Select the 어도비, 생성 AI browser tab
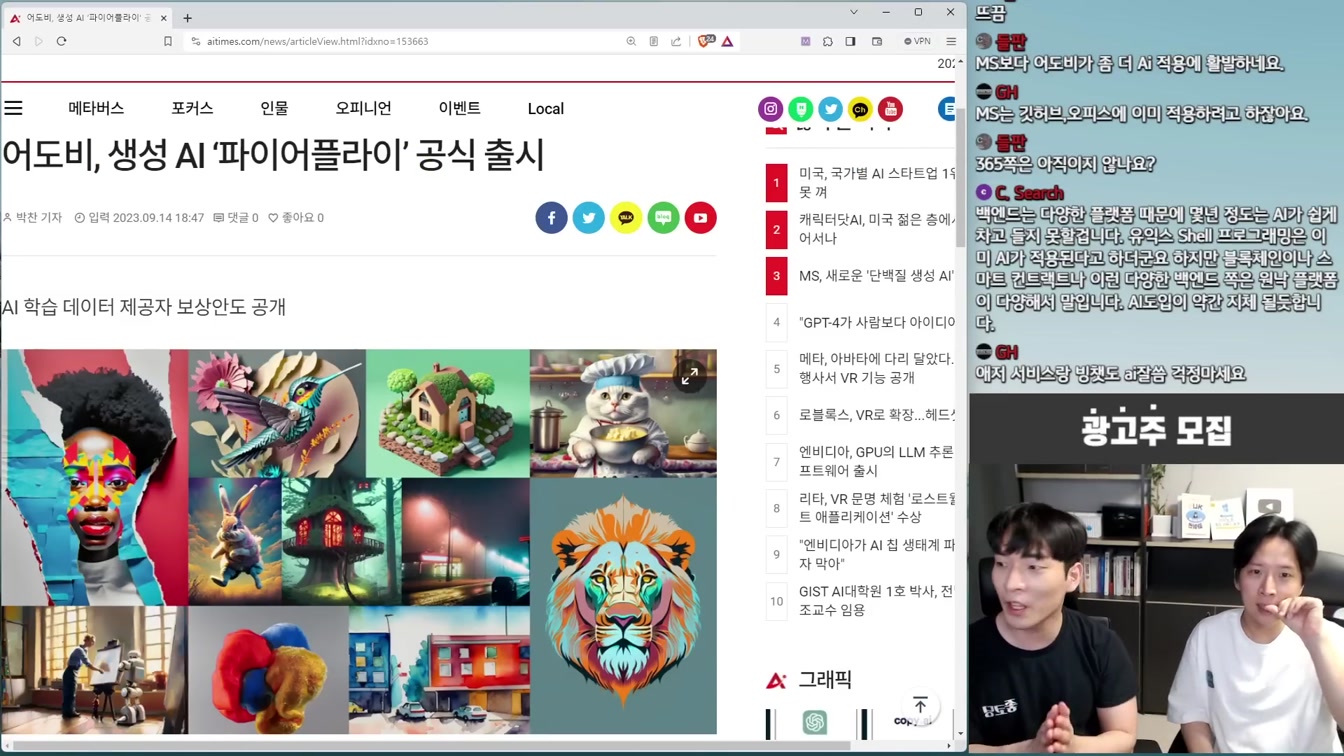Screen dimensions: 1344x756 point(88,17)
